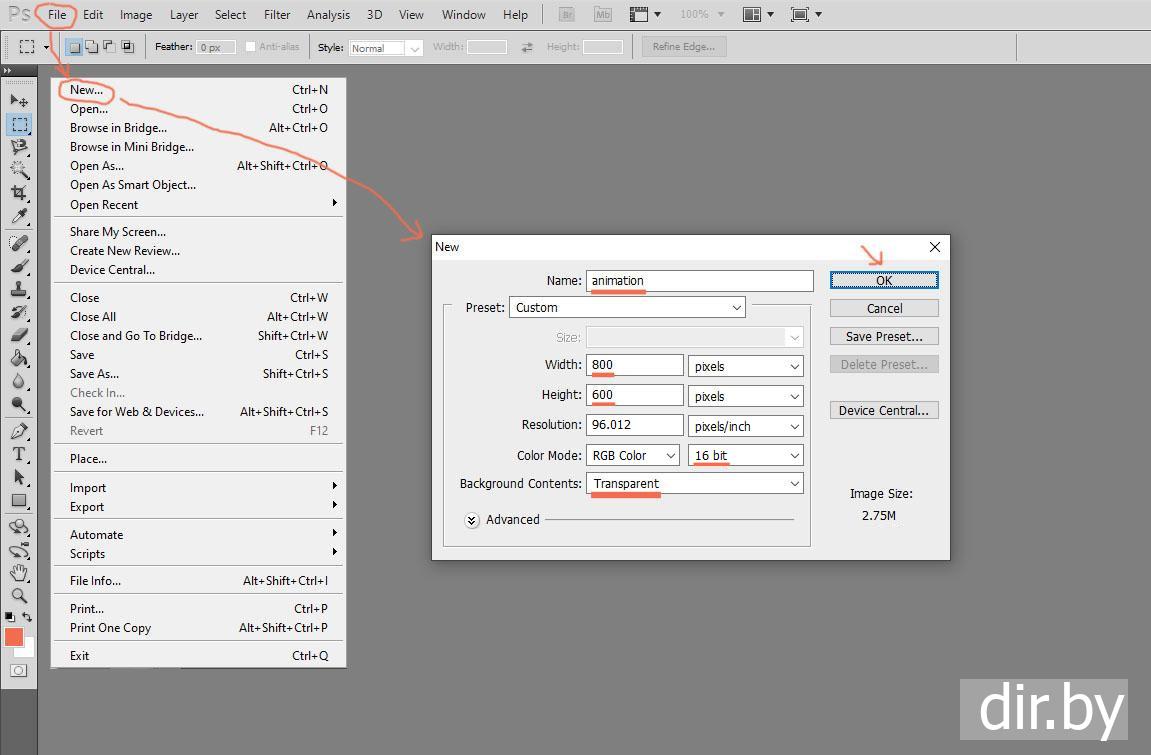
Task: Toggle the Add to selection mode
Action: coord(92,47)
